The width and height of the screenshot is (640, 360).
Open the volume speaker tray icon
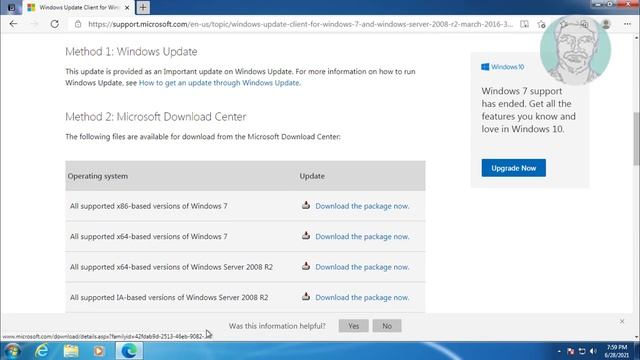tap(593, 351)
